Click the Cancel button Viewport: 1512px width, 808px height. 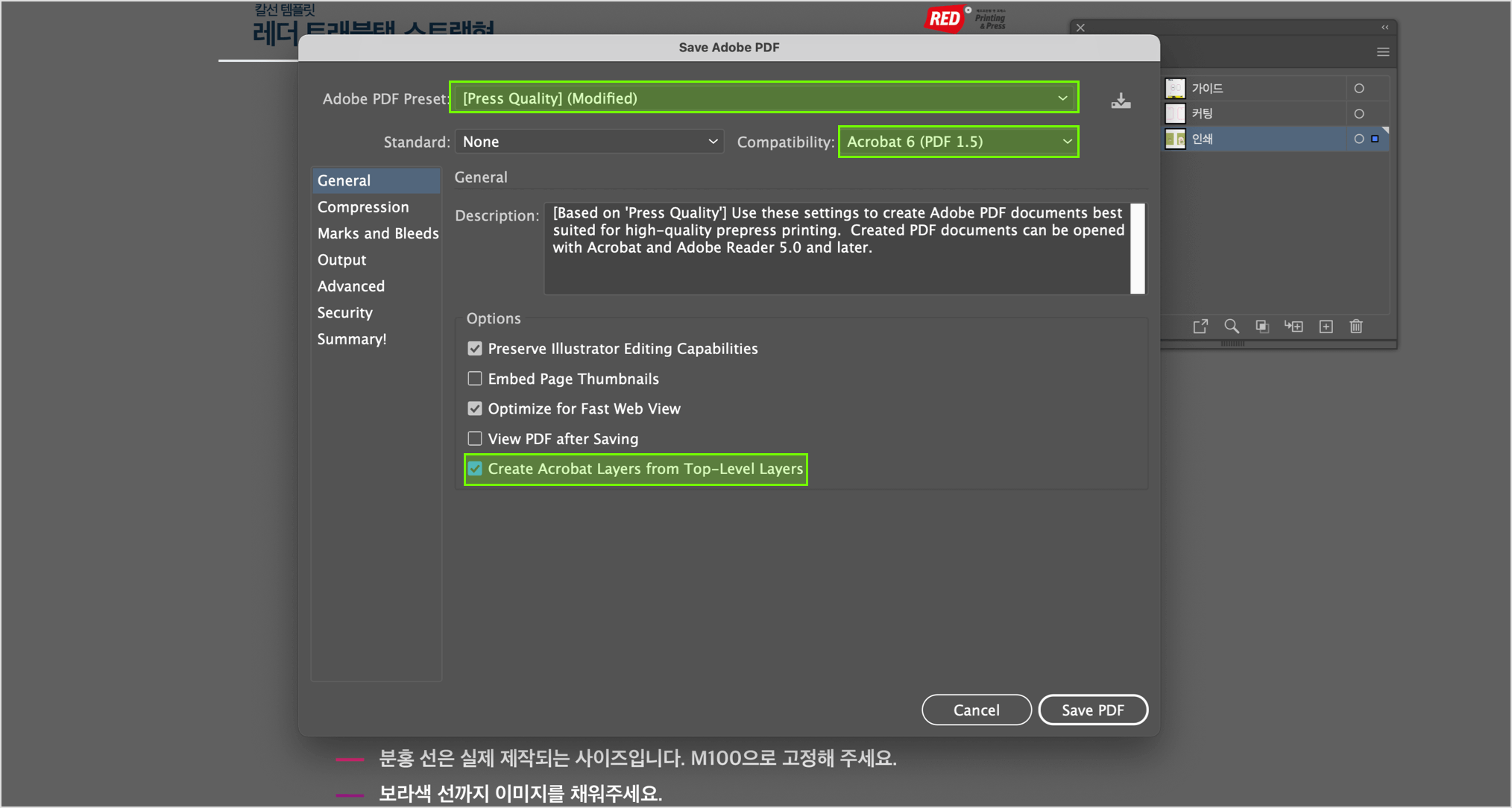tap(977, 710)
